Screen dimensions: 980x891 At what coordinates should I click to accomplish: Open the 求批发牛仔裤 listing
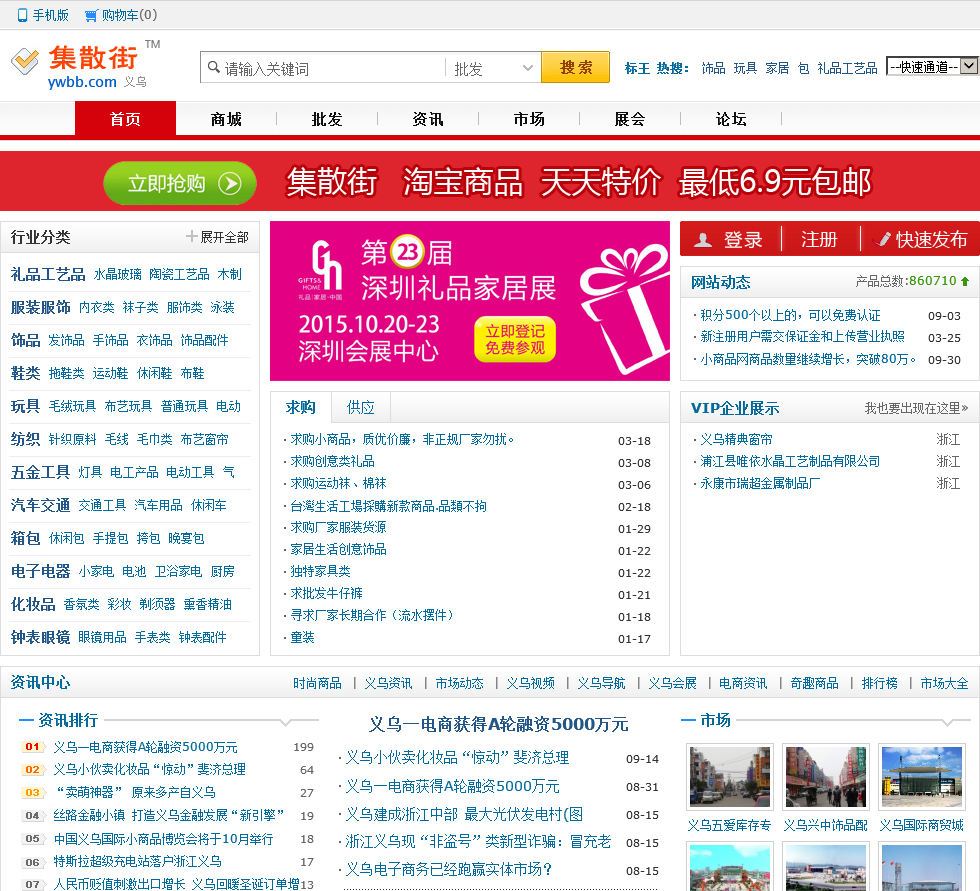(326, 594)
